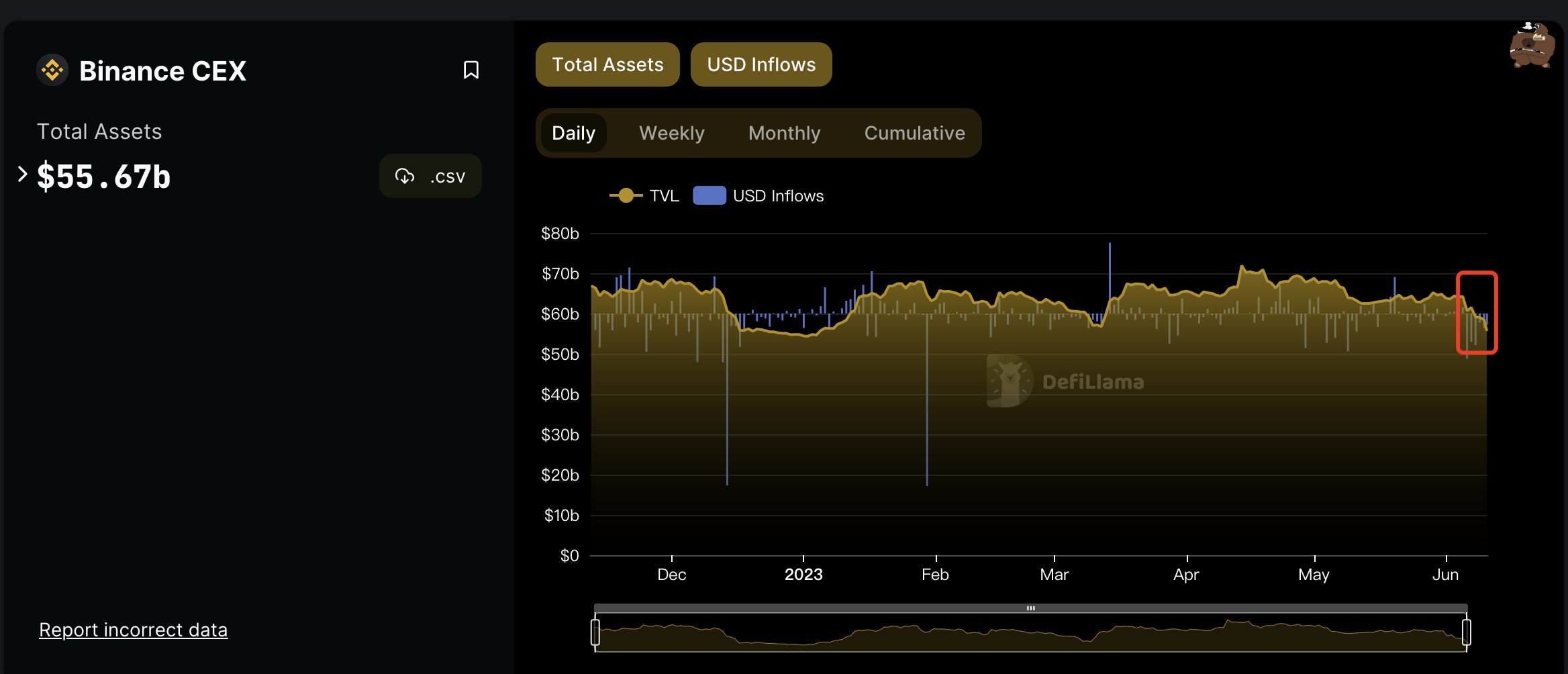Click the mini overview chart in range selector

tap(1031, 632)
